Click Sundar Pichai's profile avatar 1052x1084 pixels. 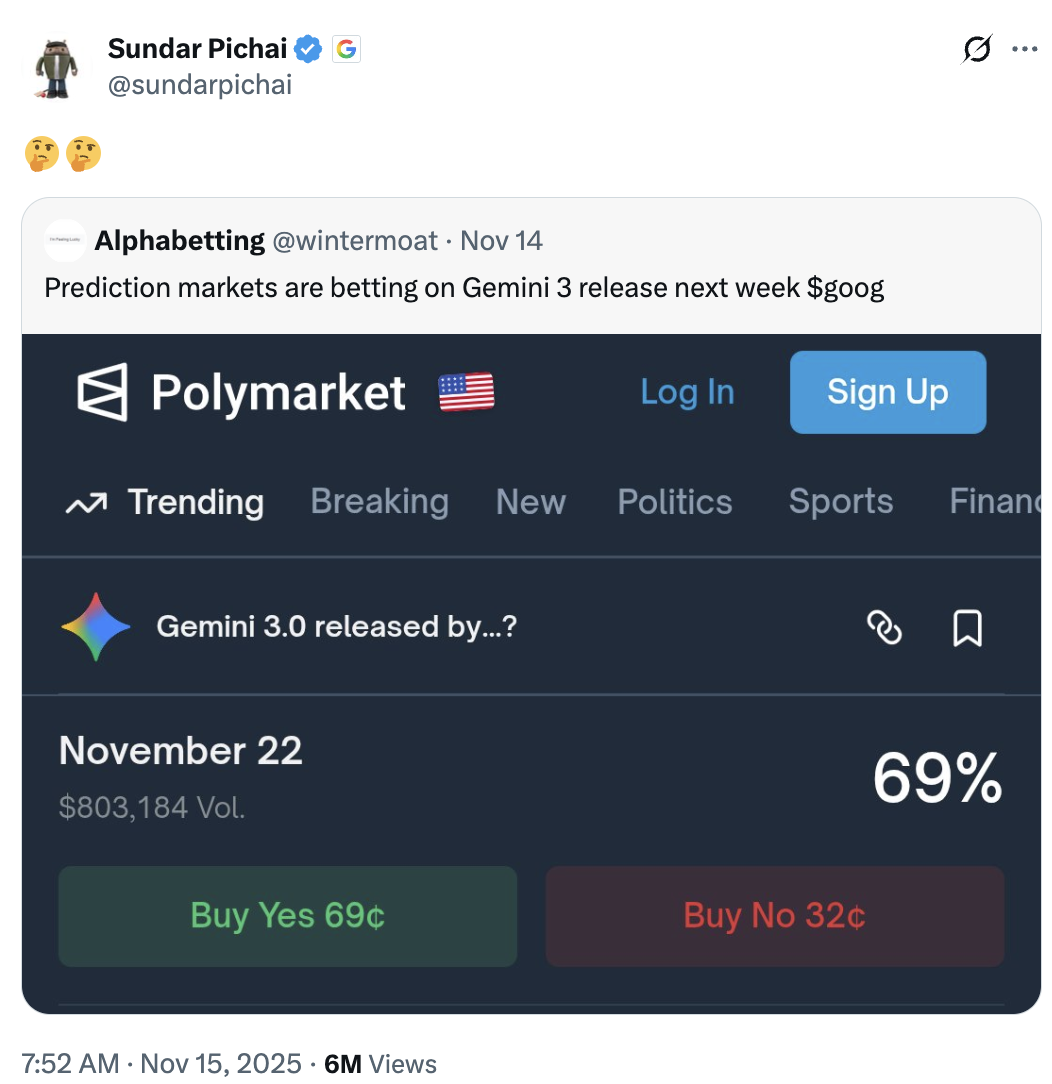tap(56, 68)
